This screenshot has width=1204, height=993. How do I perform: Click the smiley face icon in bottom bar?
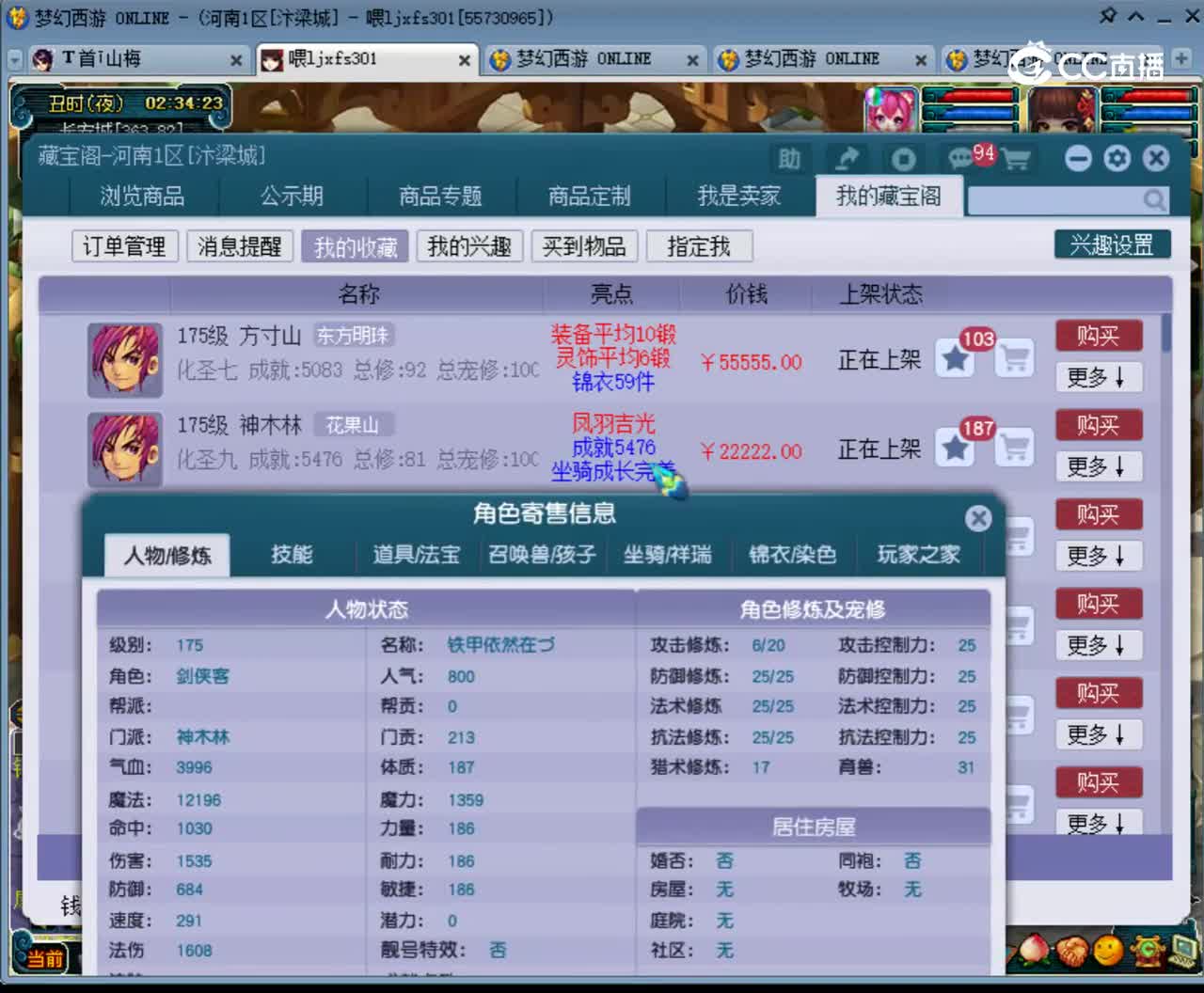tap(1106, 950)
